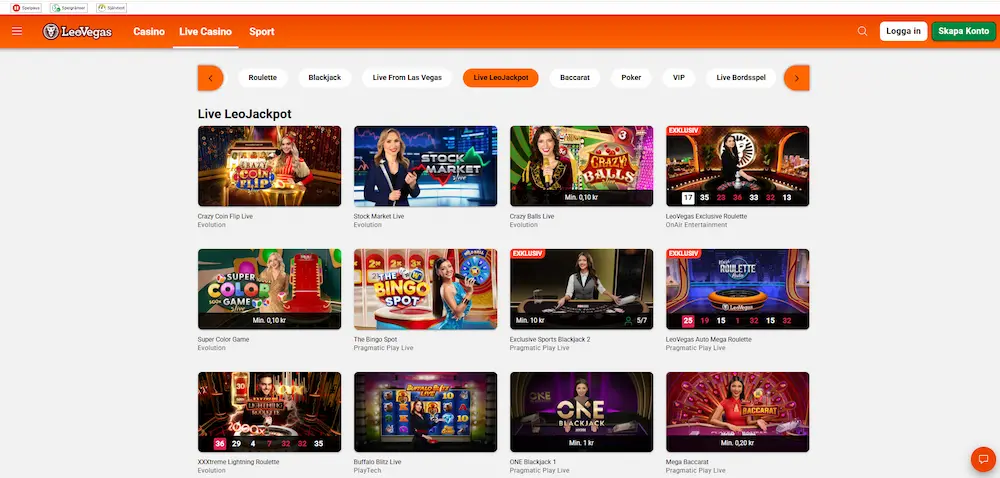Image resolution: width=1000 pixels, height=478 pixels.
Task: Open XXXtreme Lightning Roulette thumbnail
Action: point(269,412)
